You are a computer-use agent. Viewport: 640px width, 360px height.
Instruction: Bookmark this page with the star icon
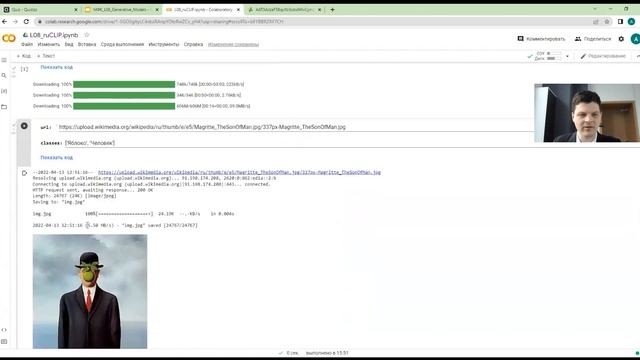coord(607,21)
